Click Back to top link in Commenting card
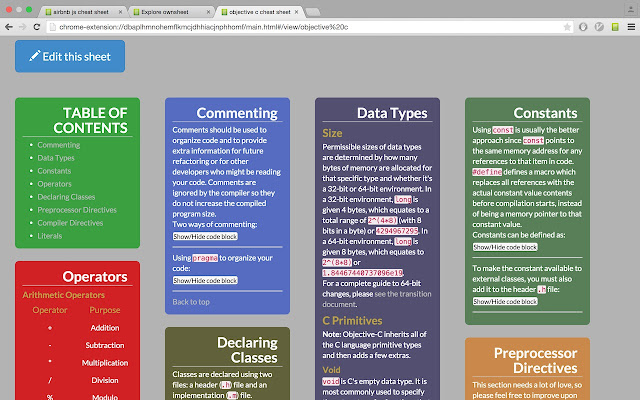The image size is (640, 400). click(x=191, y=302)
